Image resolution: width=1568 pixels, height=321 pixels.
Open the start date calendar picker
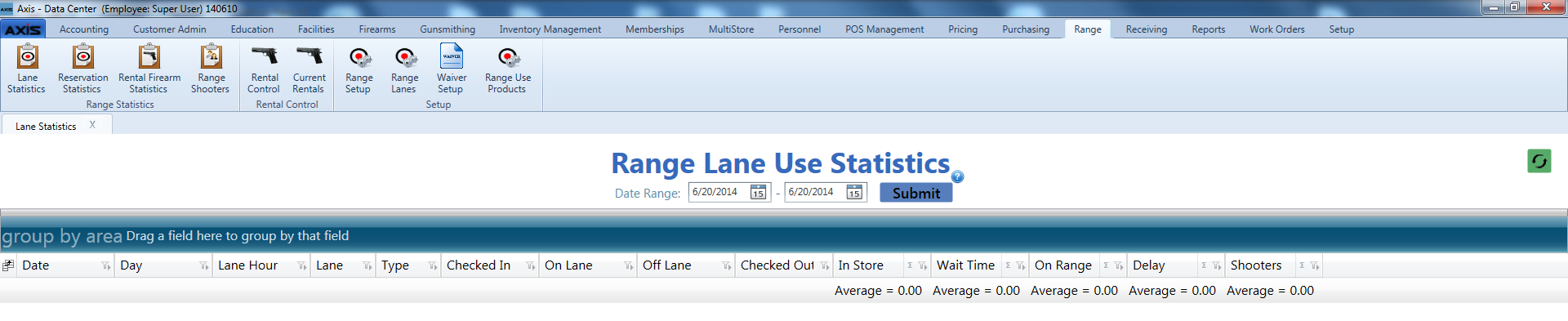coord(758,192)
